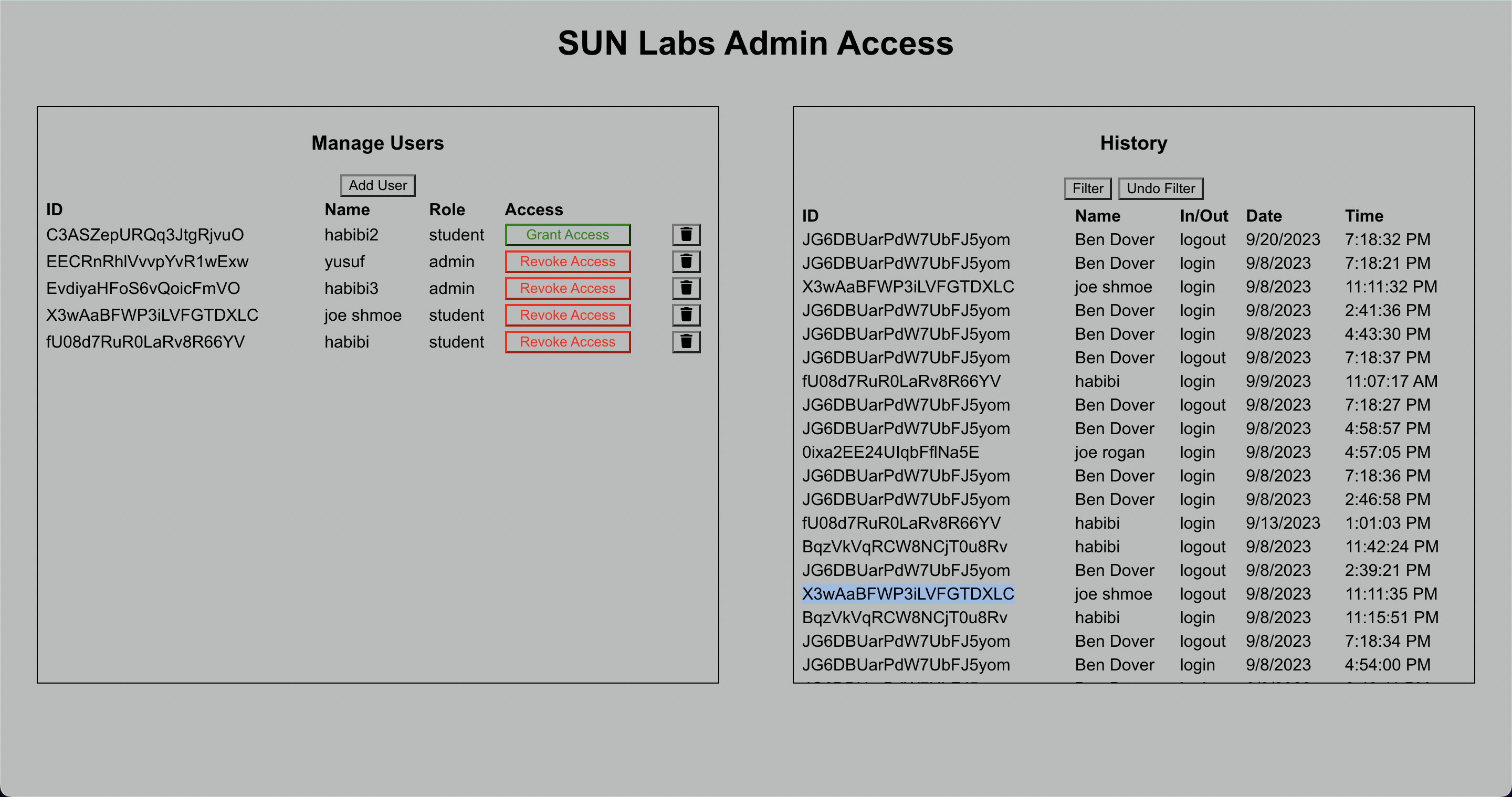Viewport: 1512px width, 797px height.
Task: Delete user habibi2 with trash icon
Action: [686, 234]
